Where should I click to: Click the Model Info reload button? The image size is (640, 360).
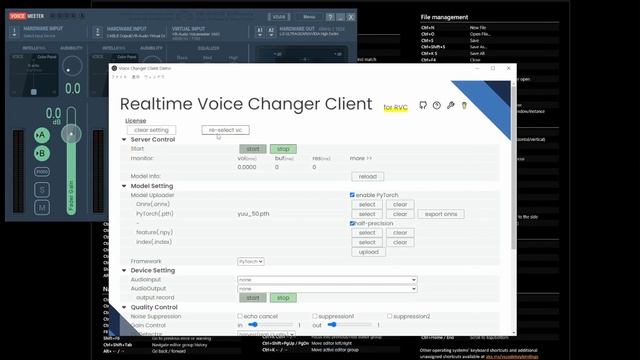[x=368, y=177]
